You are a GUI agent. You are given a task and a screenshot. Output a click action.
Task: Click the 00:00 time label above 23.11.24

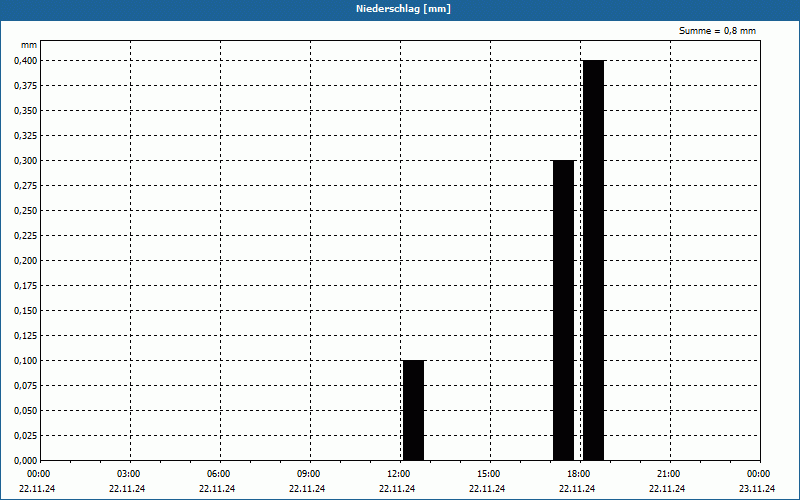pyautogui.click(x=759, y=474)
